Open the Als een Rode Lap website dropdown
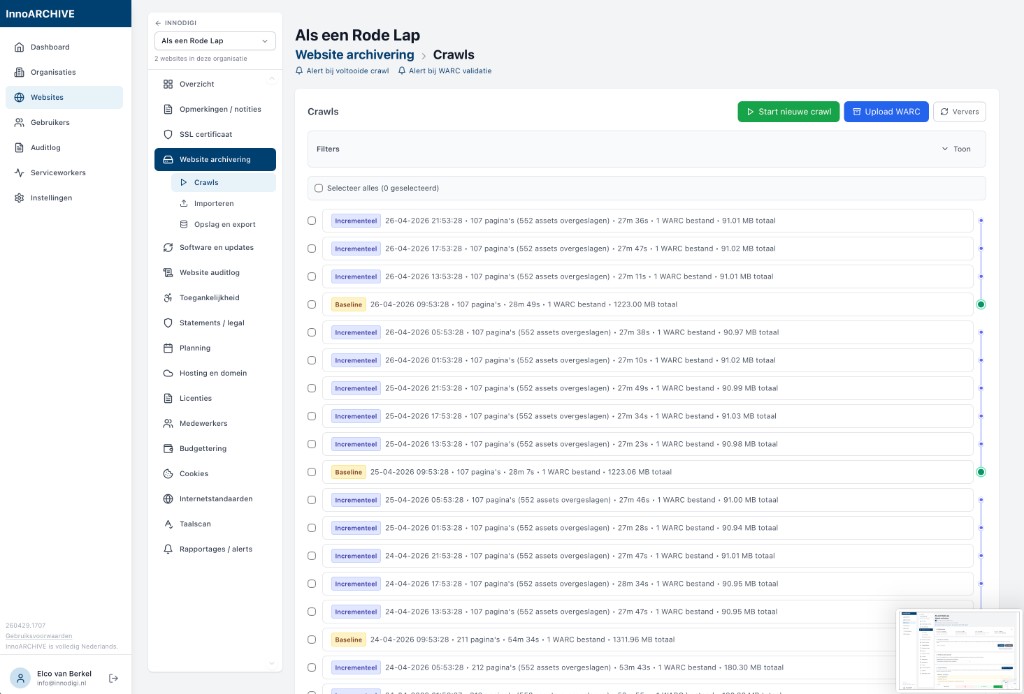 (215, 41)
